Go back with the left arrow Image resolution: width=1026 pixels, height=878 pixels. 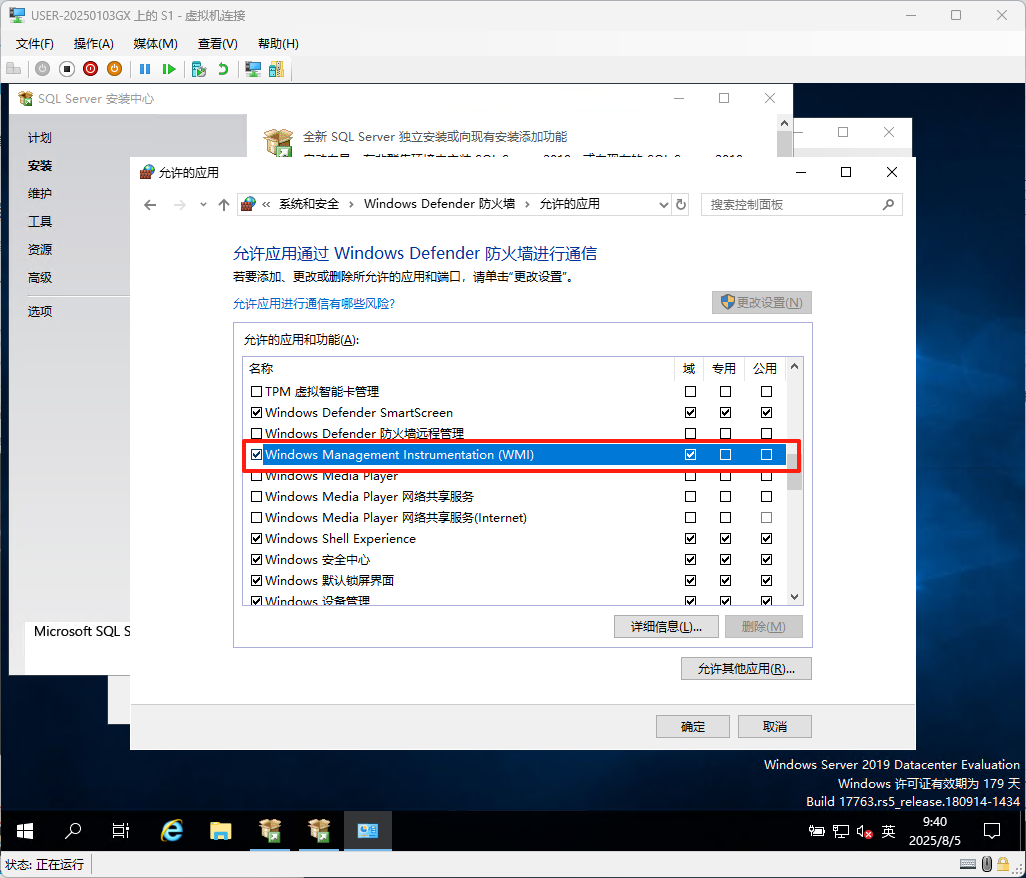[150, 205]
